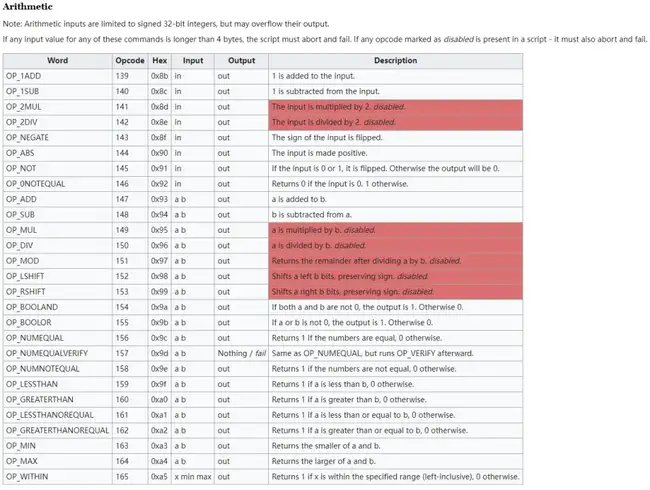Viewport: 650px width, 490px height.
Task: Click the x min max input cell
Action: [193, 477]
